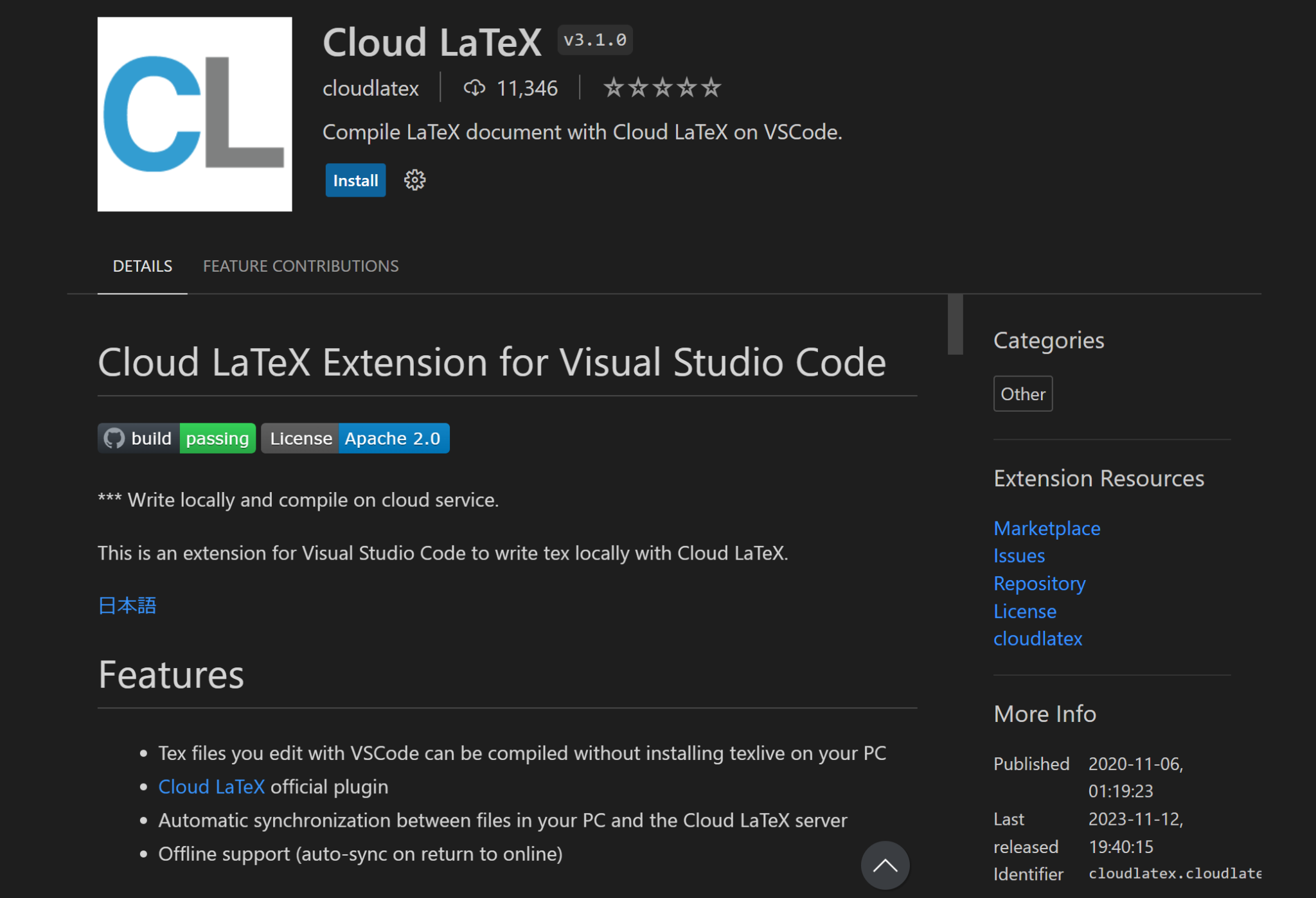The image size is (1316, 898).
Task: Open the extension Repository
Action: pos(1039,583)
